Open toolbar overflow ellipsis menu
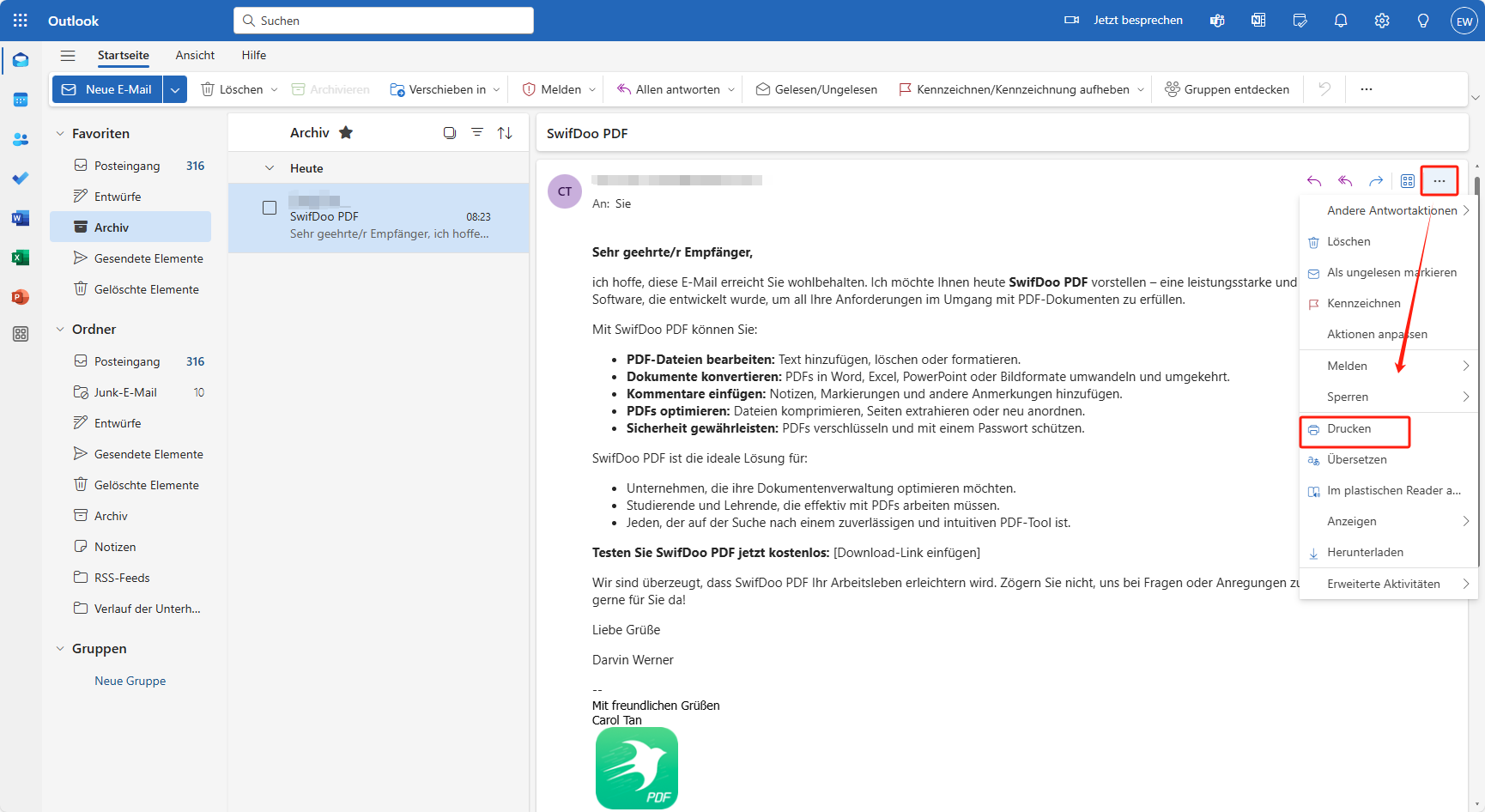The height and width of the screenshot is (812, 1485). (x=1367, y=89)
